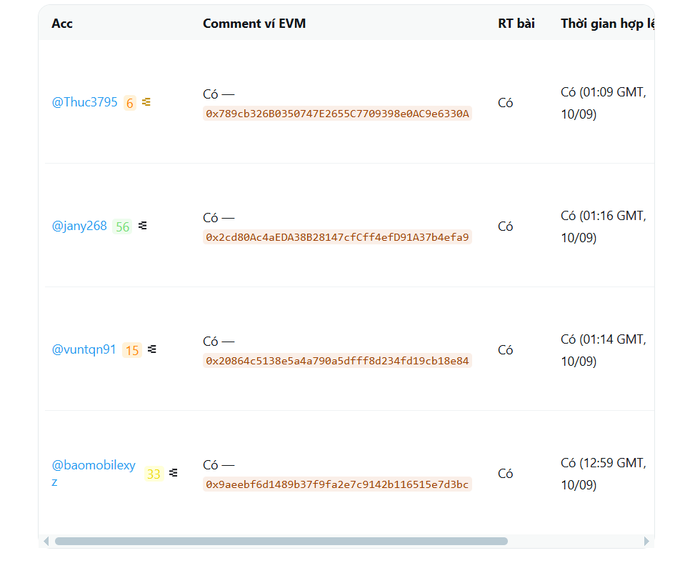Click the orange 15 badge for @vuntqn91
This screenshot has height=563, width=680.
(132, 350)
